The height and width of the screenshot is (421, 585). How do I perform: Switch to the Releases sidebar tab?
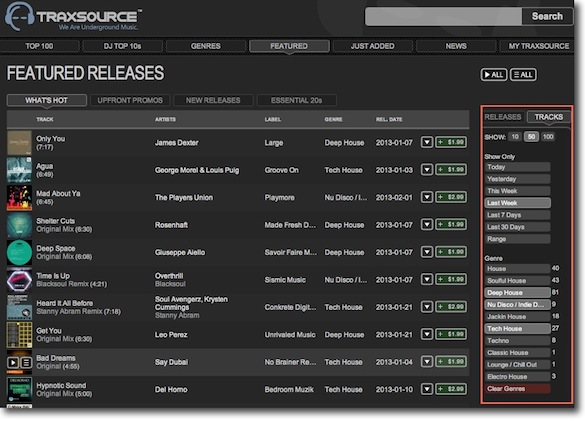tap(503, 117)
